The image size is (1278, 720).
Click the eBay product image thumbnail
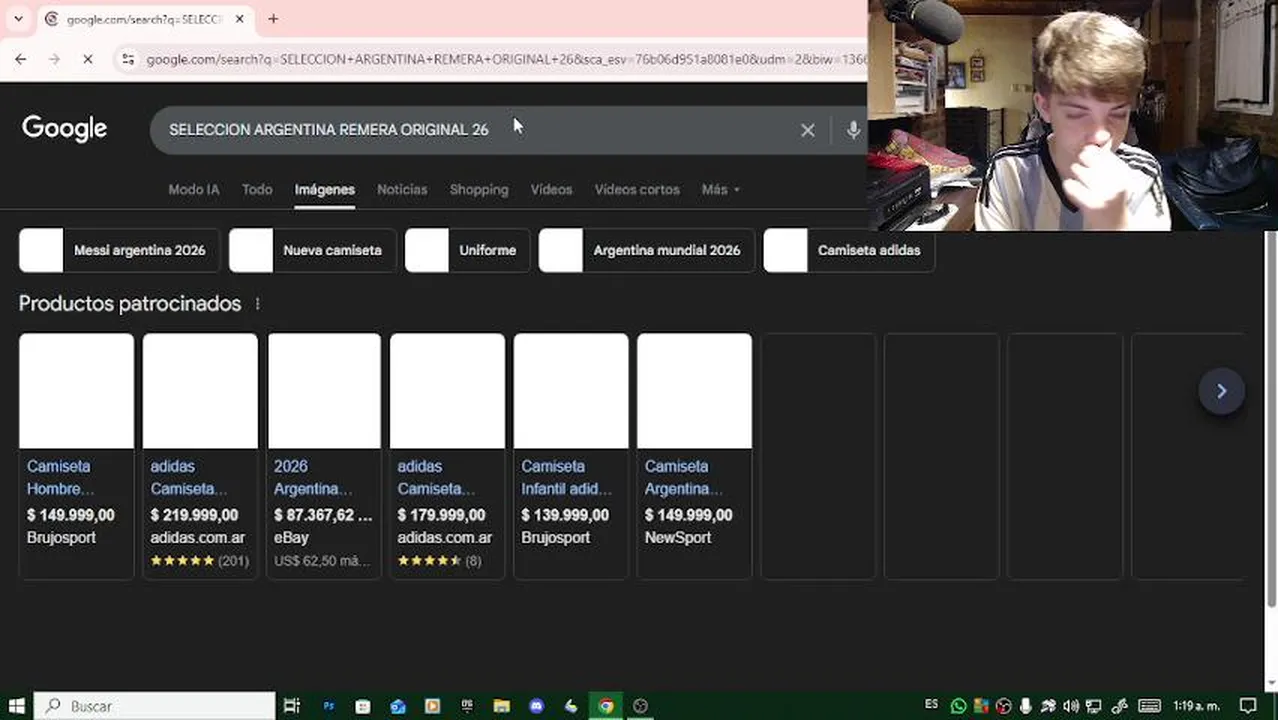pos(324,391)
